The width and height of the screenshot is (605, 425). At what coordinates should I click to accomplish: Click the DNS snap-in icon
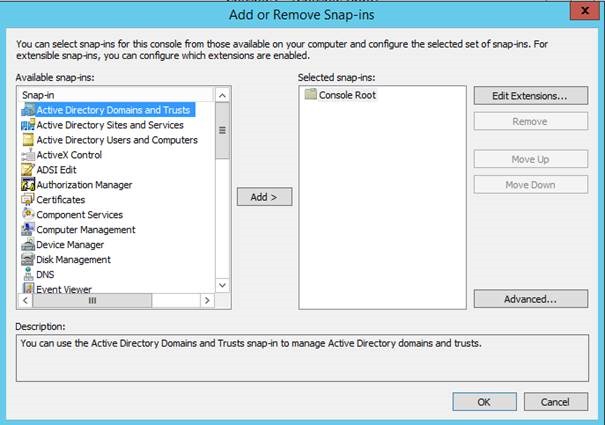pyautogui.click(x=28, y=274)
